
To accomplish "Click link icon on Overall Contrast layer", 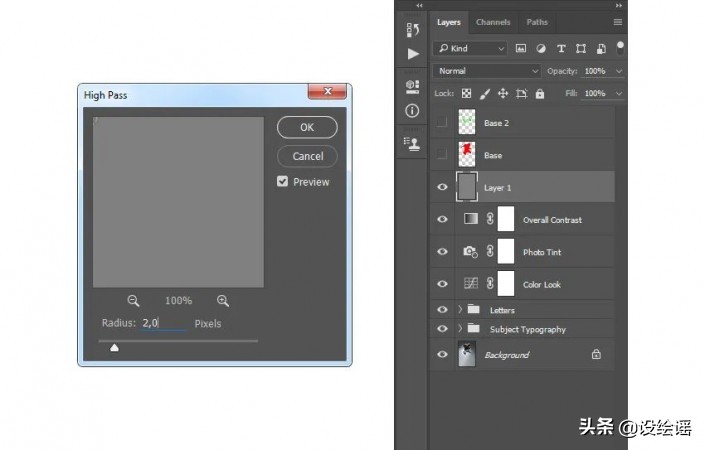I will [490, 218].
